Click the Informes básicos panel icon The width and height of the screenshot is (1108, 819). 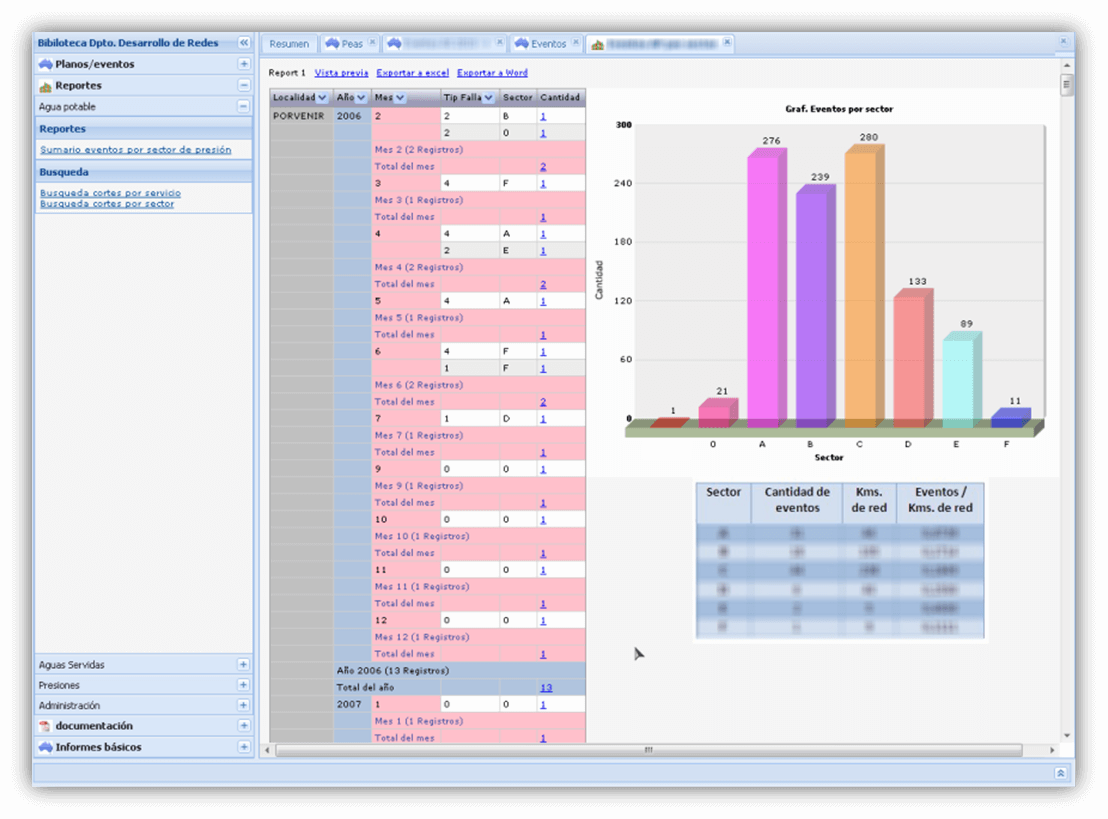[45, 747]
